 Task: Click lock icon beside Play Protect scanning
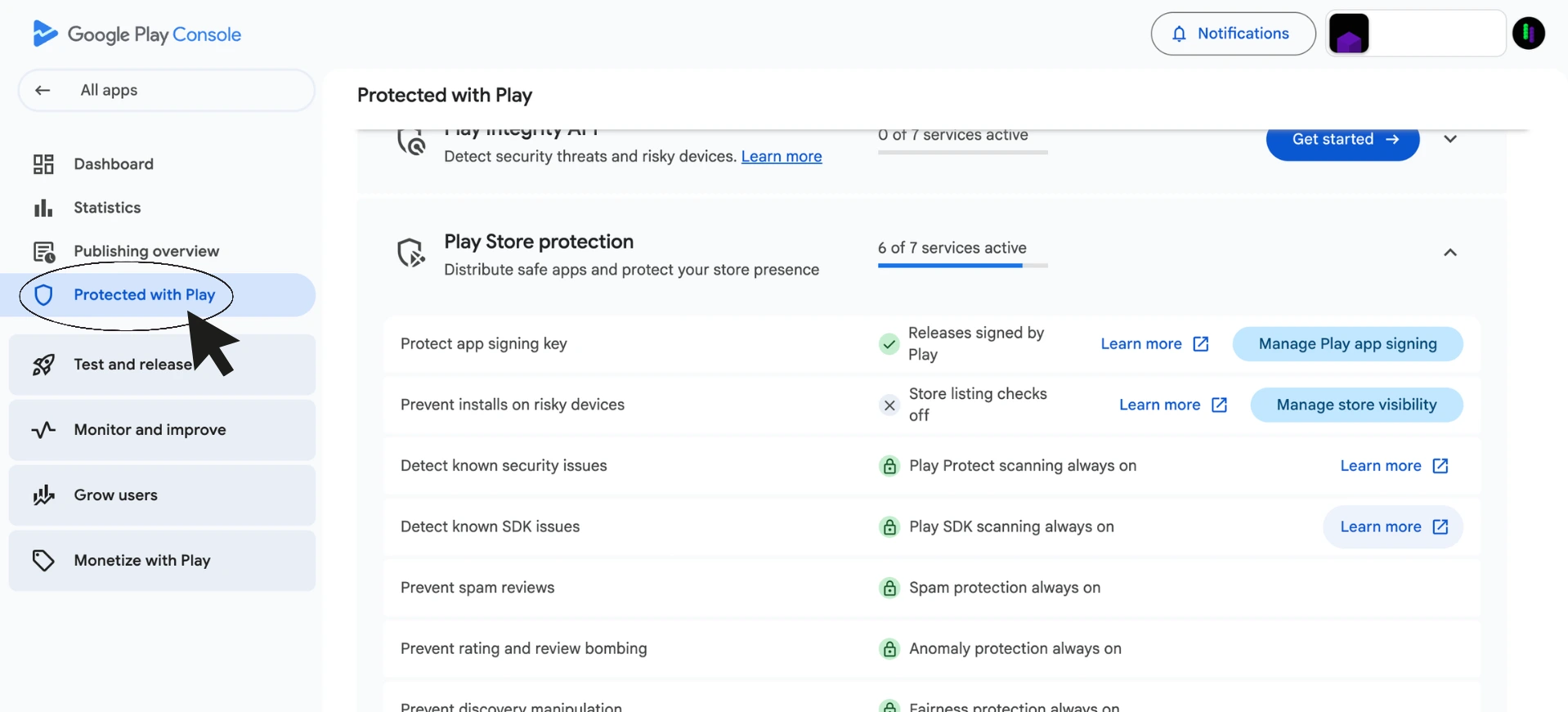click(x=889, y=466)
